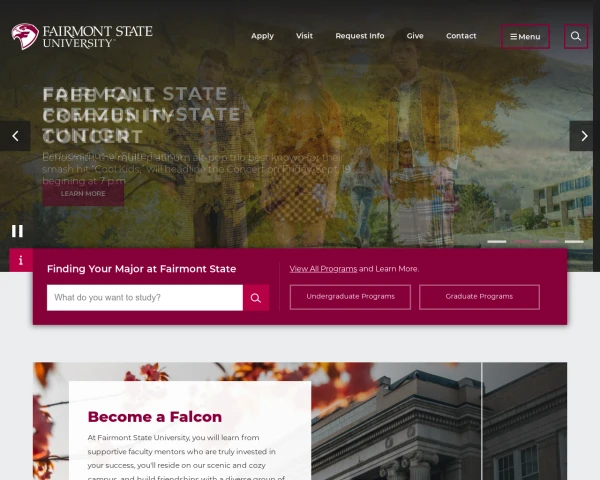Open the Contact link in the header

461,36
